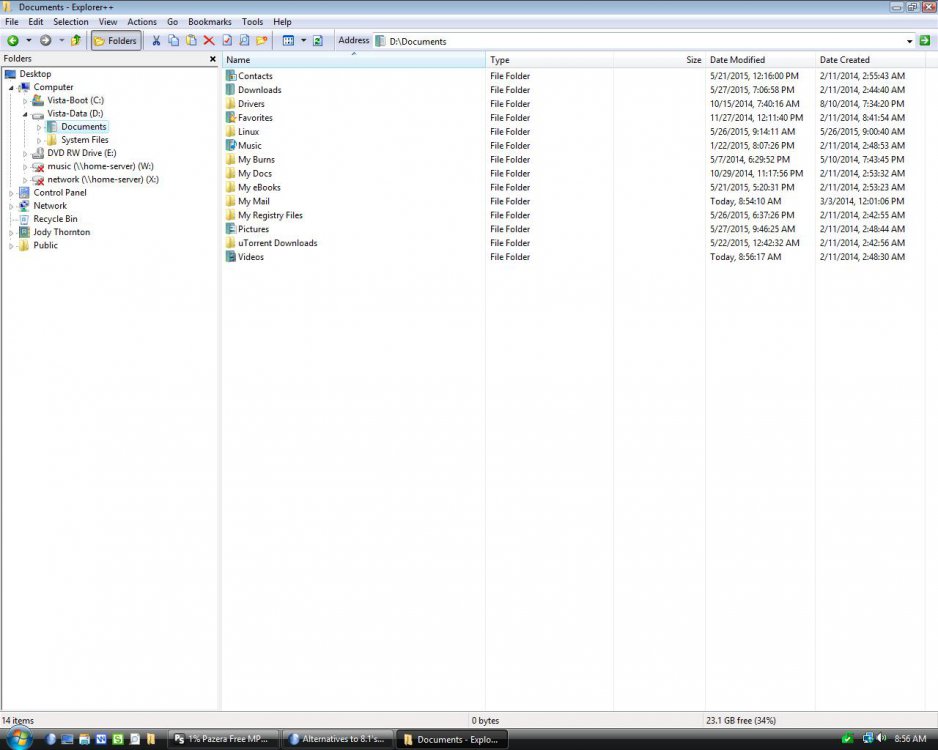Image resolution: width=938 pixels, height=750 pixels.
Task: Open the address bar dropdown arrow
Action: tap(910, 41)
